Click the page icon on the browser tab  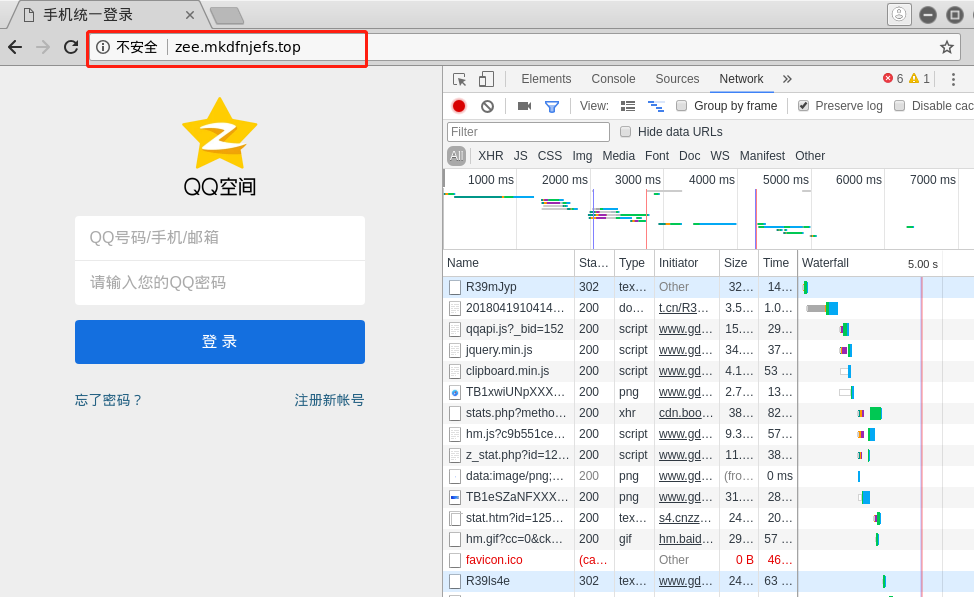pos(29,15)
